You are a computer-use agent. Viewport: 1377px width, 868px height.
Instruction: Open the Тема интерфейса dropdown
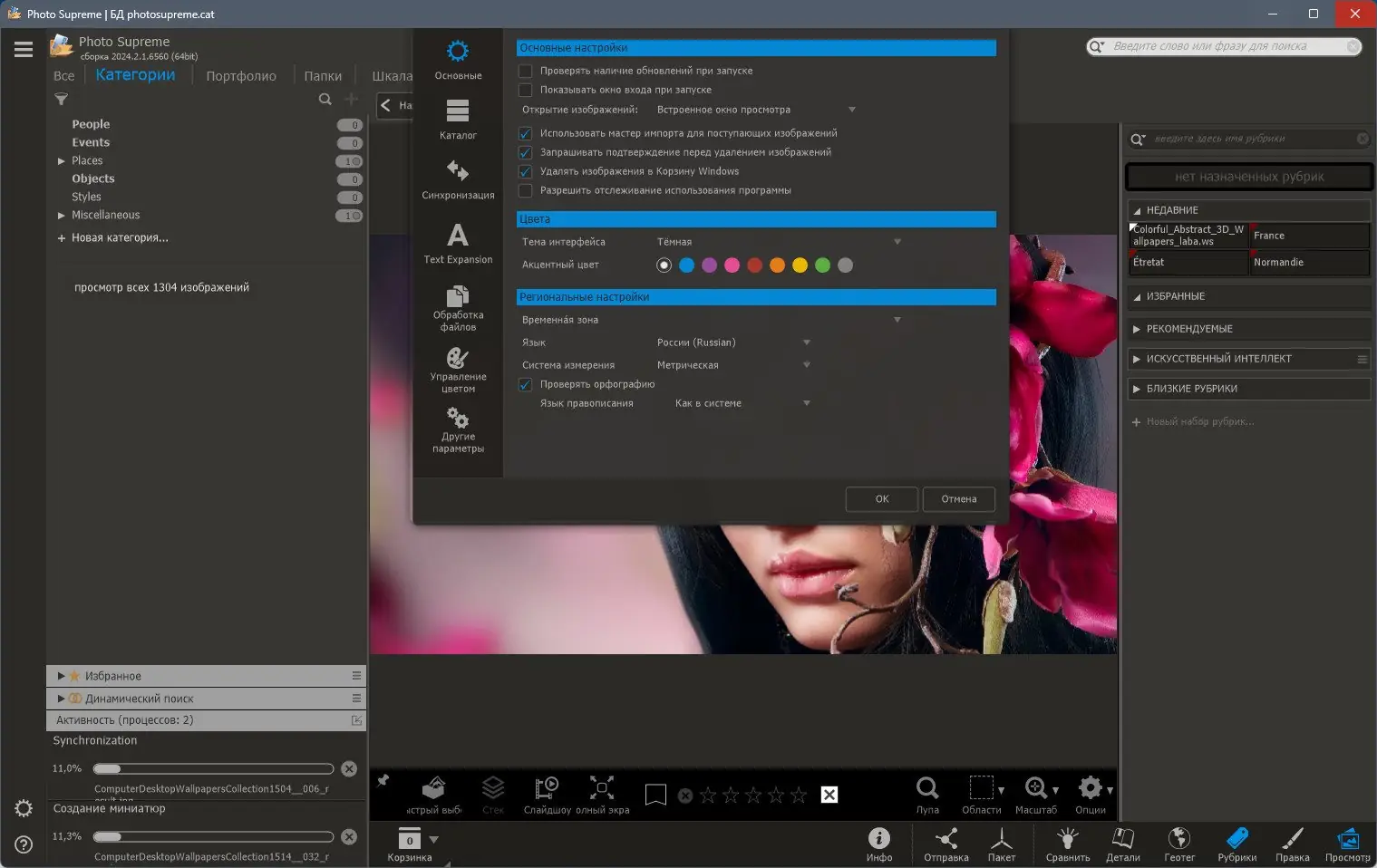[778, 242]
